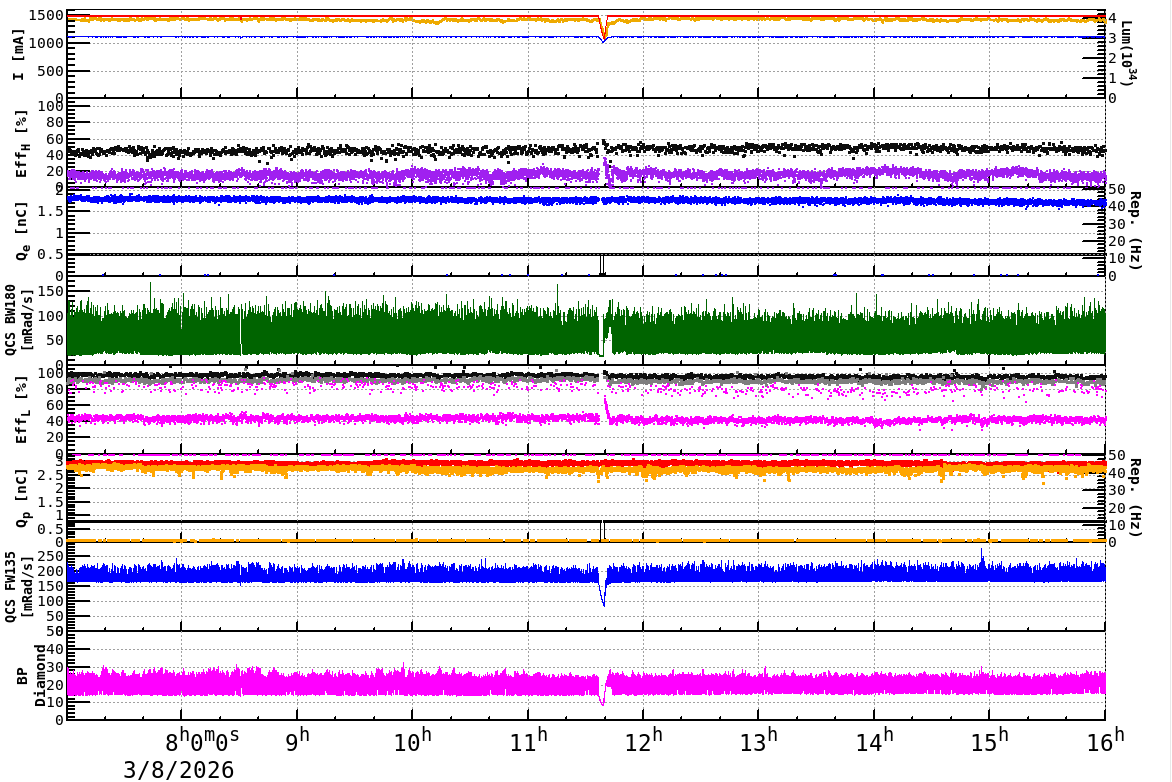Screen dimensions: 1172x782
Task: Click the Q_e [nC] axis title
Action: pyautogui.click(x=21, y=231)
